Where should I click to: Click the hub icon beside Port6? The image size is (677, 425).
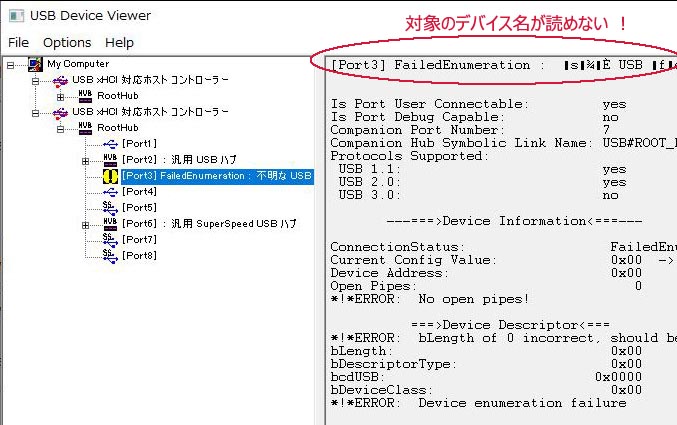tap(110, 223)
